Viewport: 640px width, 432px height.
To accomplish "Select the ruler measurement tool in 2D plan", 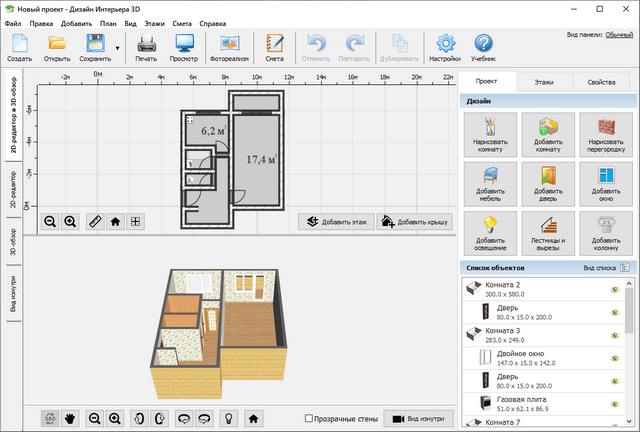I will pos(95,221).
